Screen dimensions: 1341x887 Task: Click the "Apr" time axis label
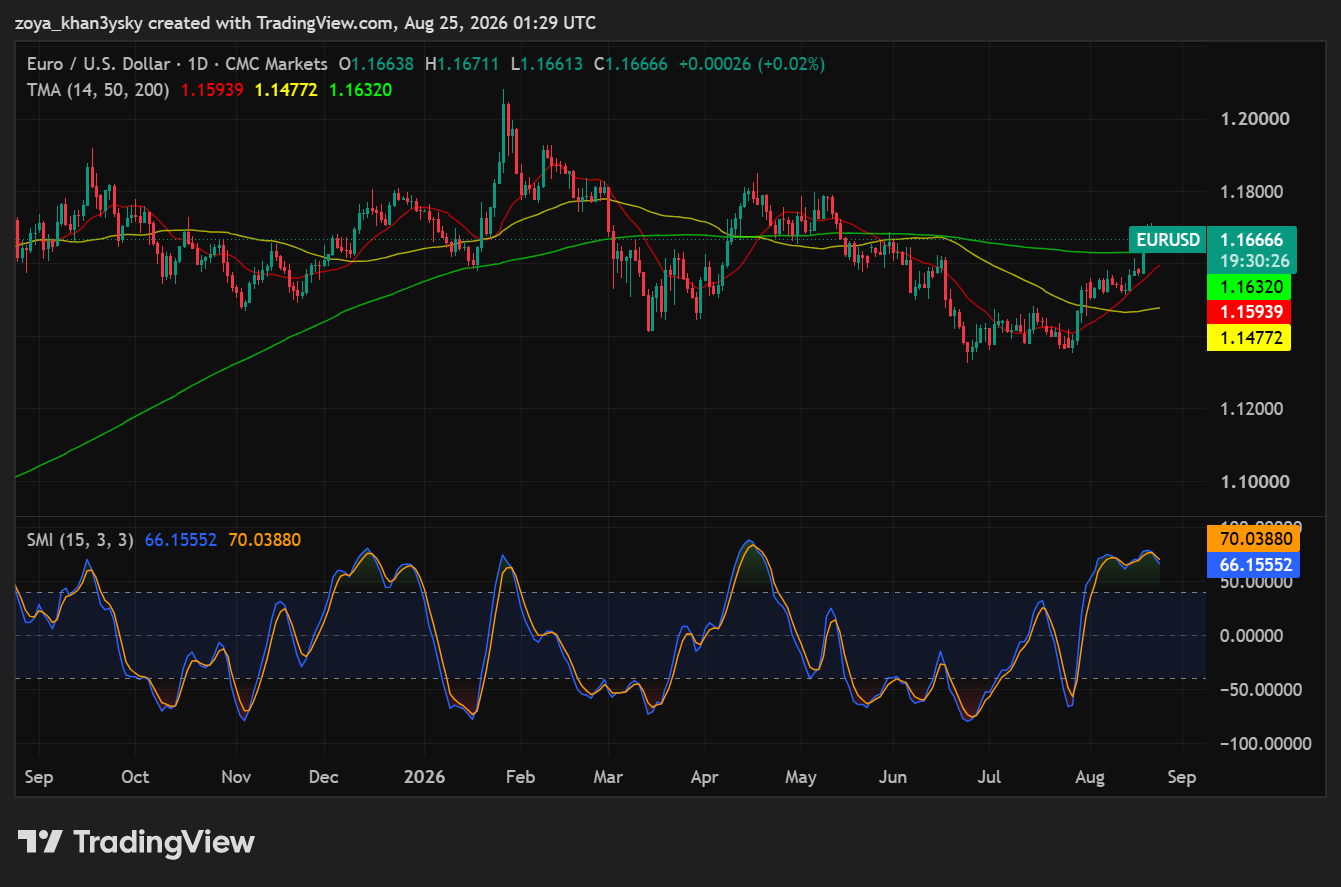pos(705,777)
